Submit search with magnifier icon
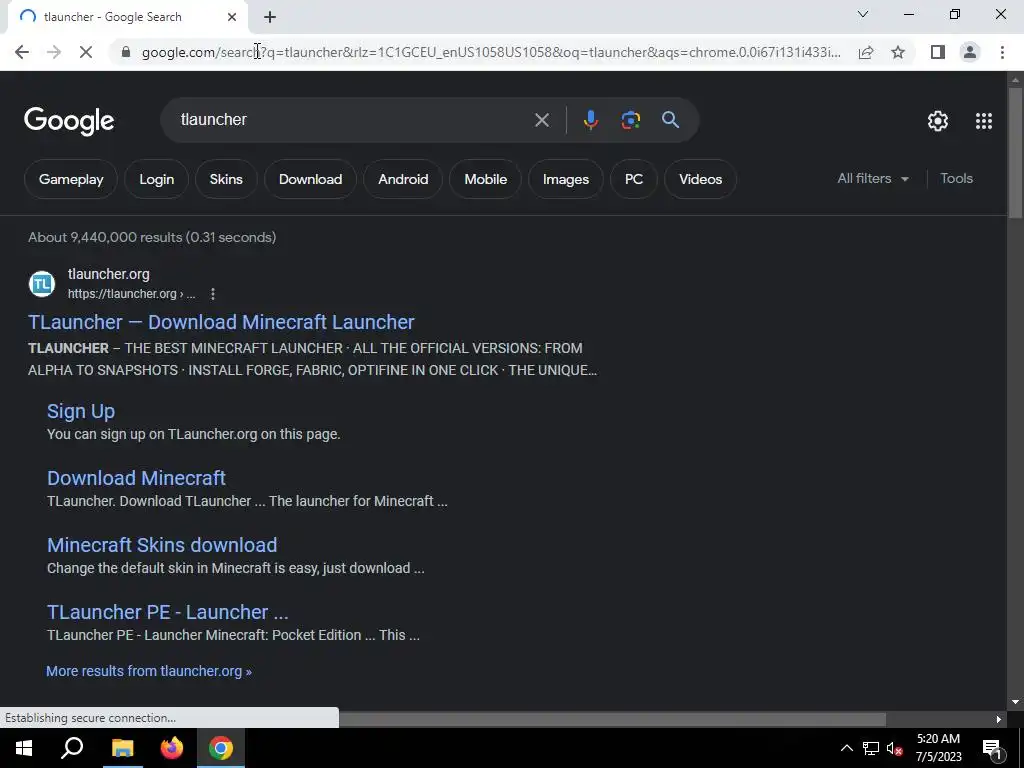The image size is (1024, 768). [670, 120]
